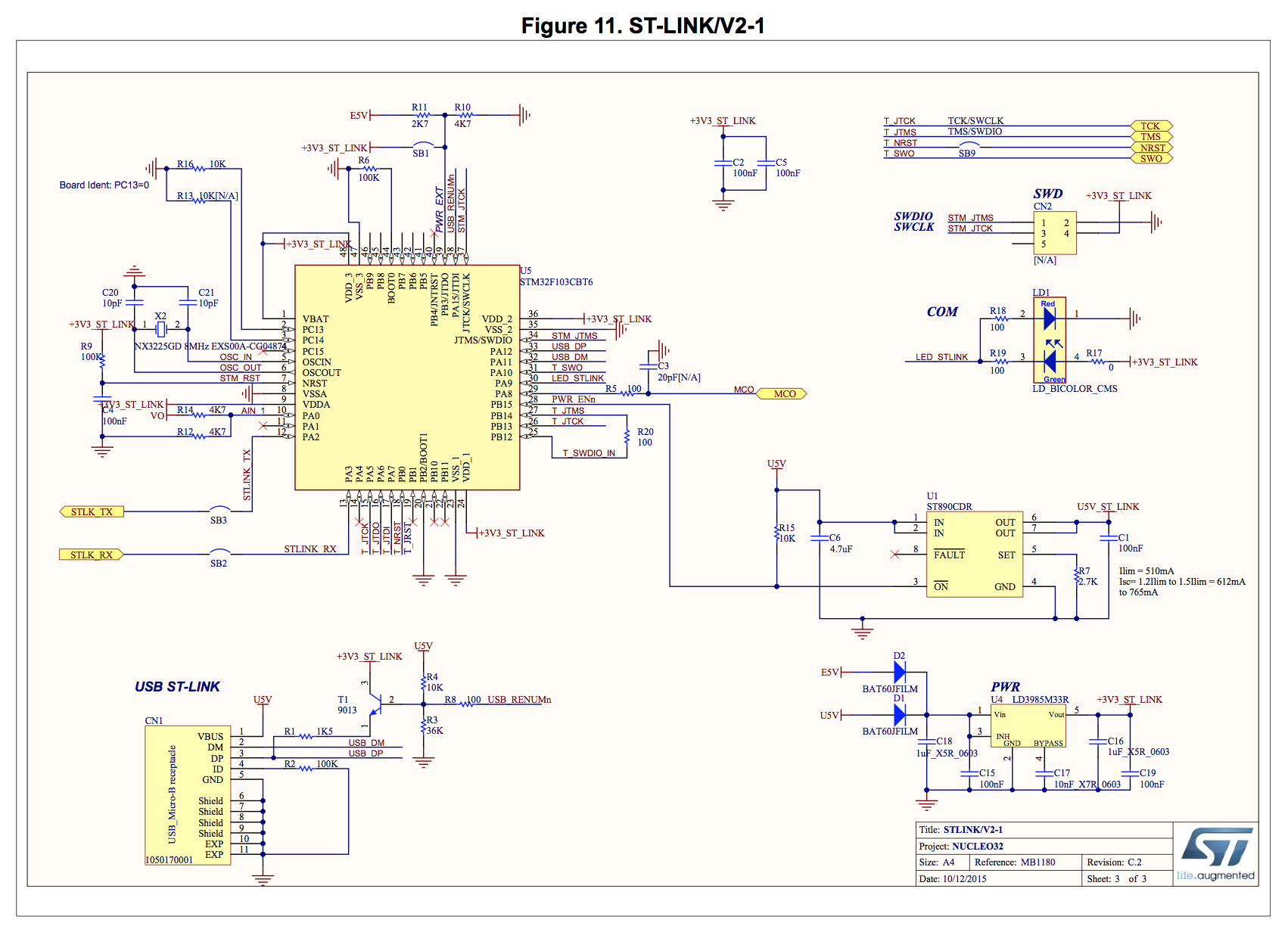Click the 'PWR' section heading

click(1006, 687)
